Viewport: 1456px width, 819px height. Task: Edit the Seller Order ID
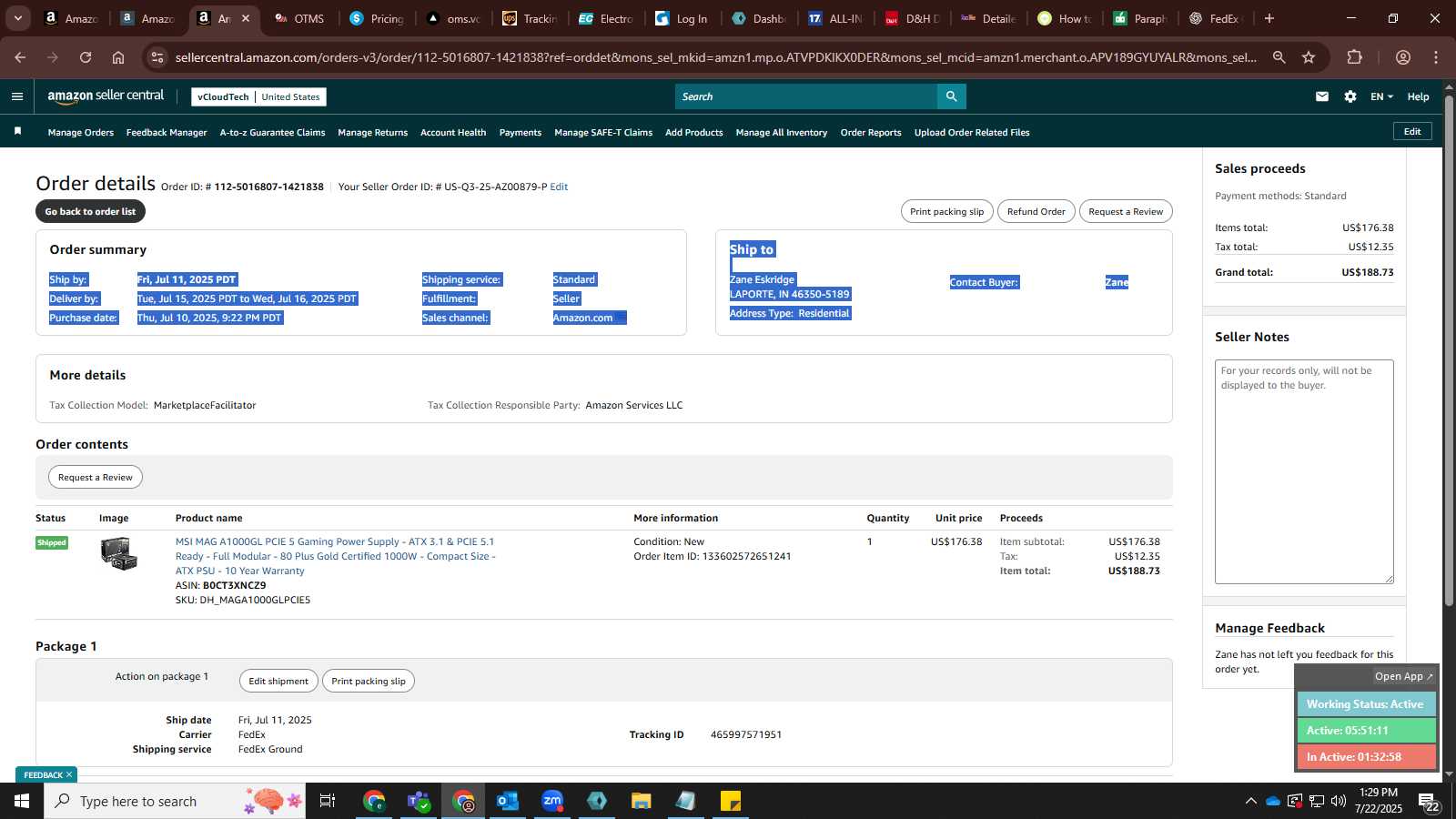point(559,187)
